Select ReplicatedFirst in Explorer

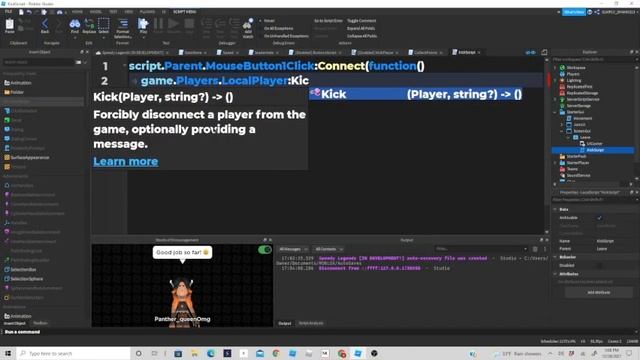[579, 87]
